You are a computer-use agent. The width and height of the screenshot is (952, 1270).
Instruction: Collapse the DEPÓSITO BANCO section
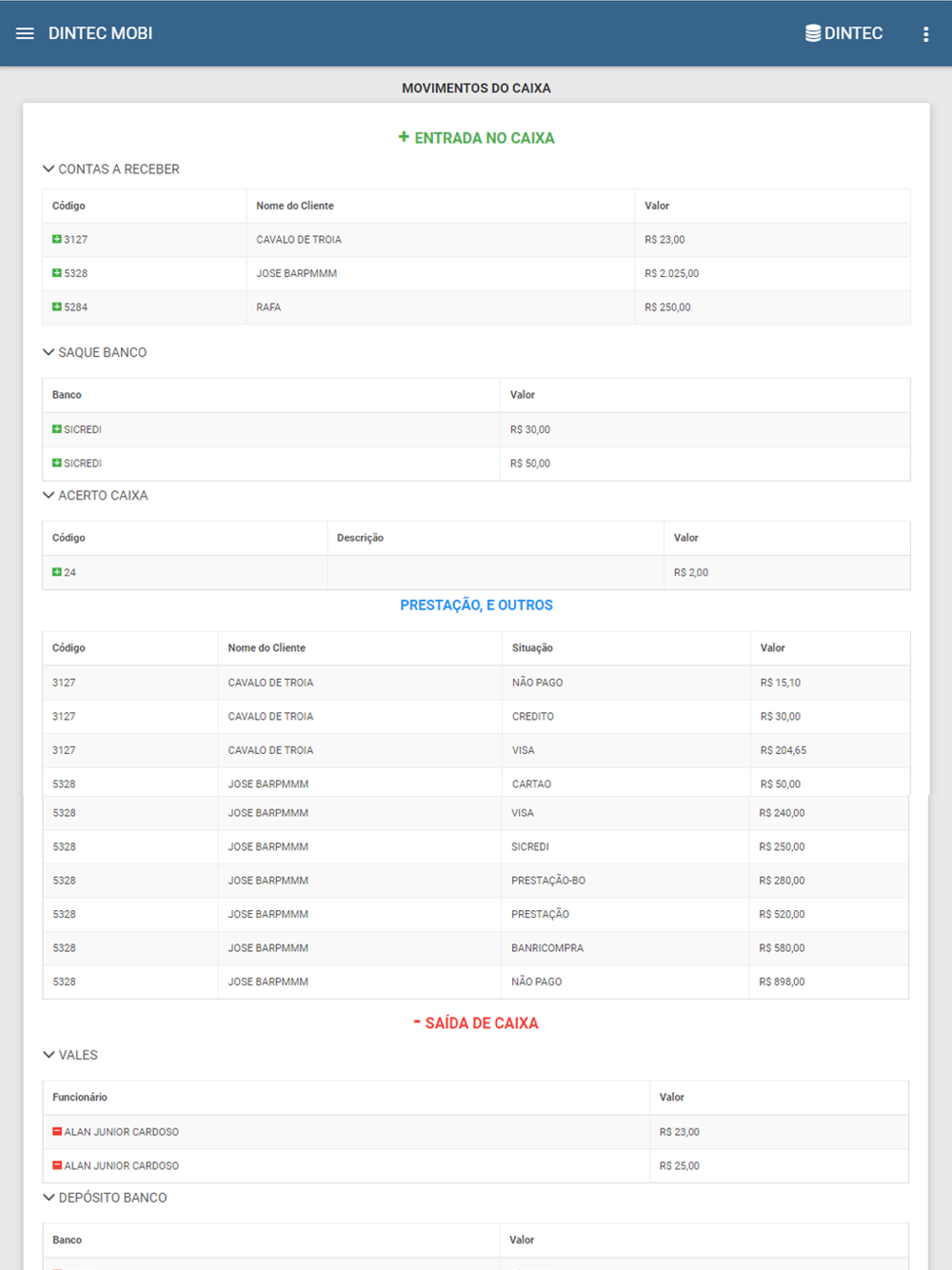tap(49, 1198)
